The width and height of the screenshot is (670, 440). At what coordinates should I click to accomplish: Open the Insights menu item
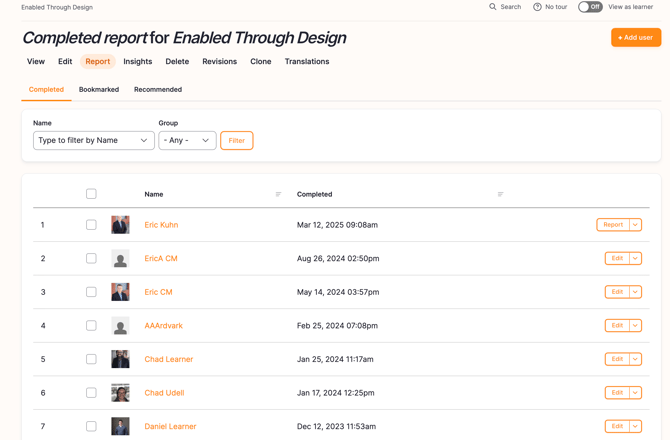(138, 62)
